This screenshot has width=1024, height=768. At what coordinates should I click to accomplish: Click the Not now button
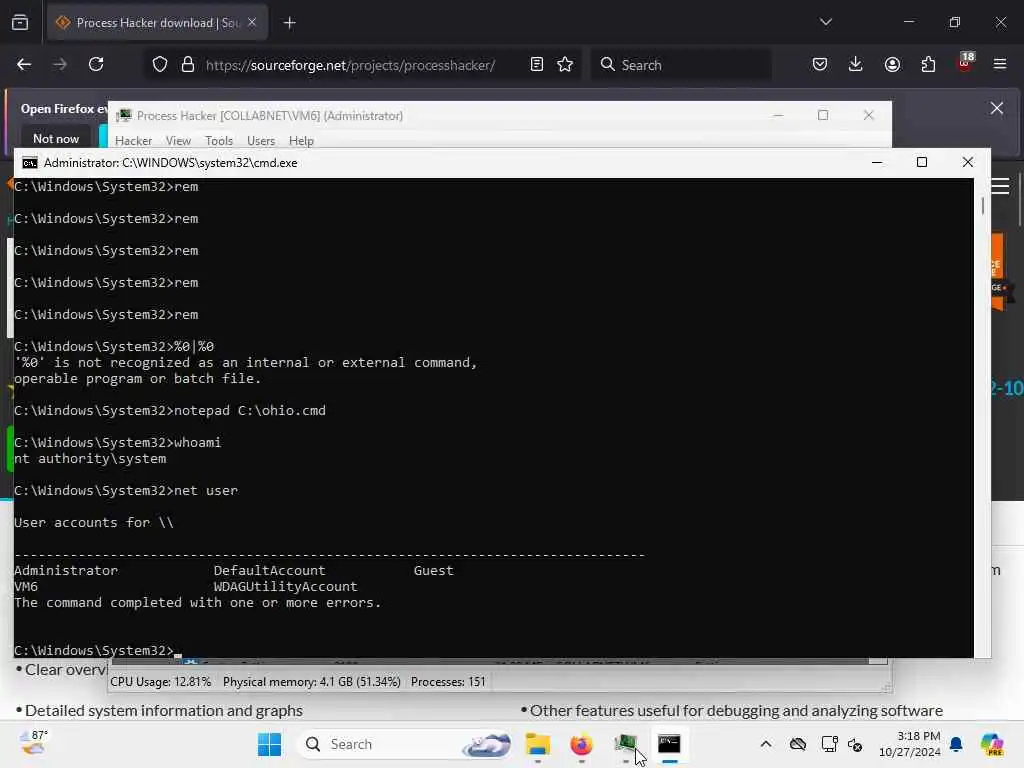click(x=56, y=138)
